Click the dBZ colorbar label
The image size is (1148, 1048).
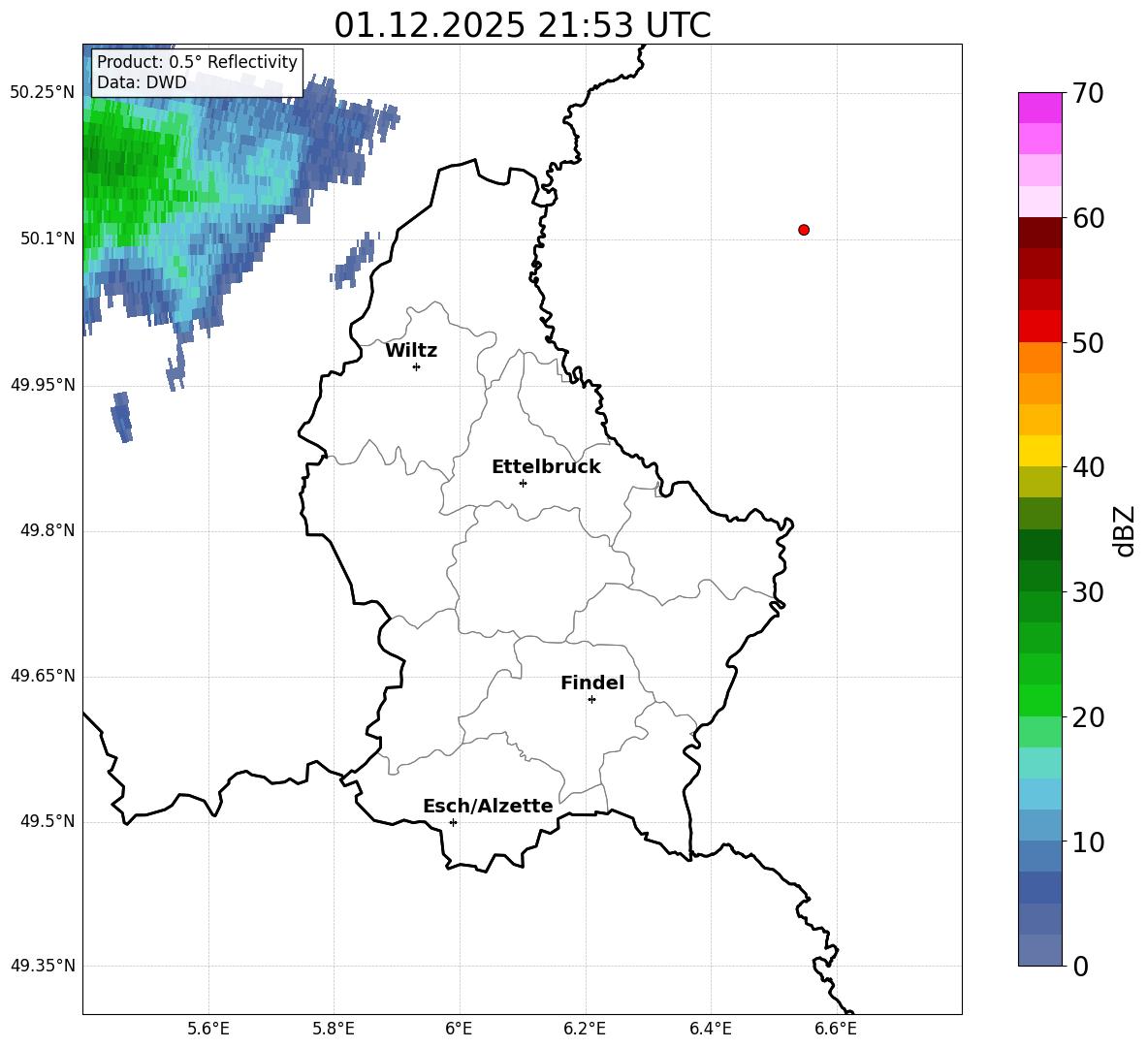pos(1125,530)
